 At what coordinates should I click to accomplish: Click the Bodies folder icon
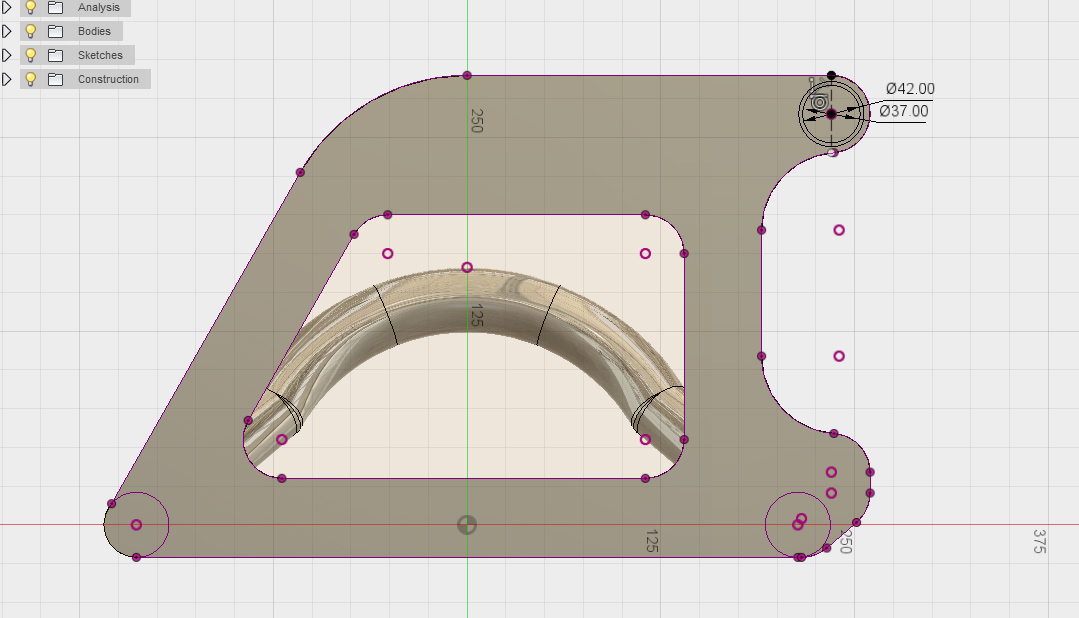point(56,31)
